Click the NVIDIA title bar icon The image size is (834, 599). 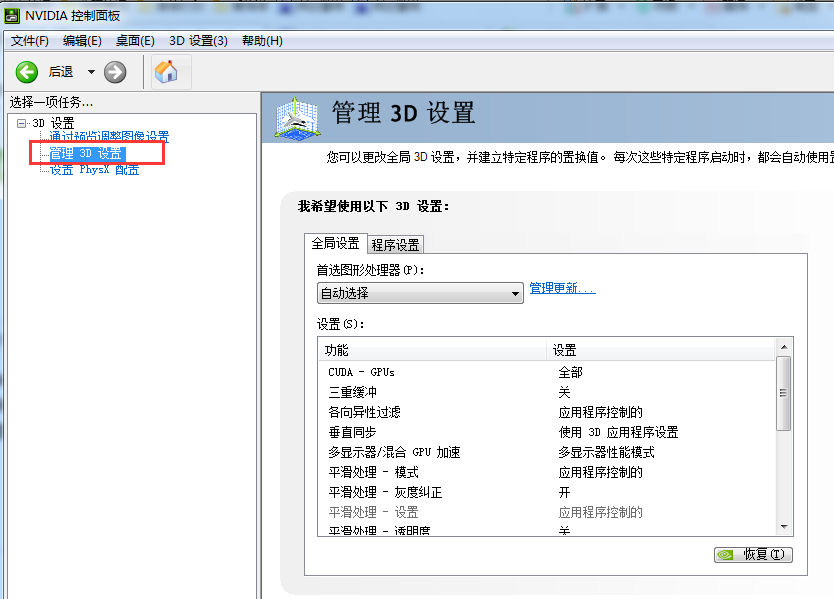point(11,15)
